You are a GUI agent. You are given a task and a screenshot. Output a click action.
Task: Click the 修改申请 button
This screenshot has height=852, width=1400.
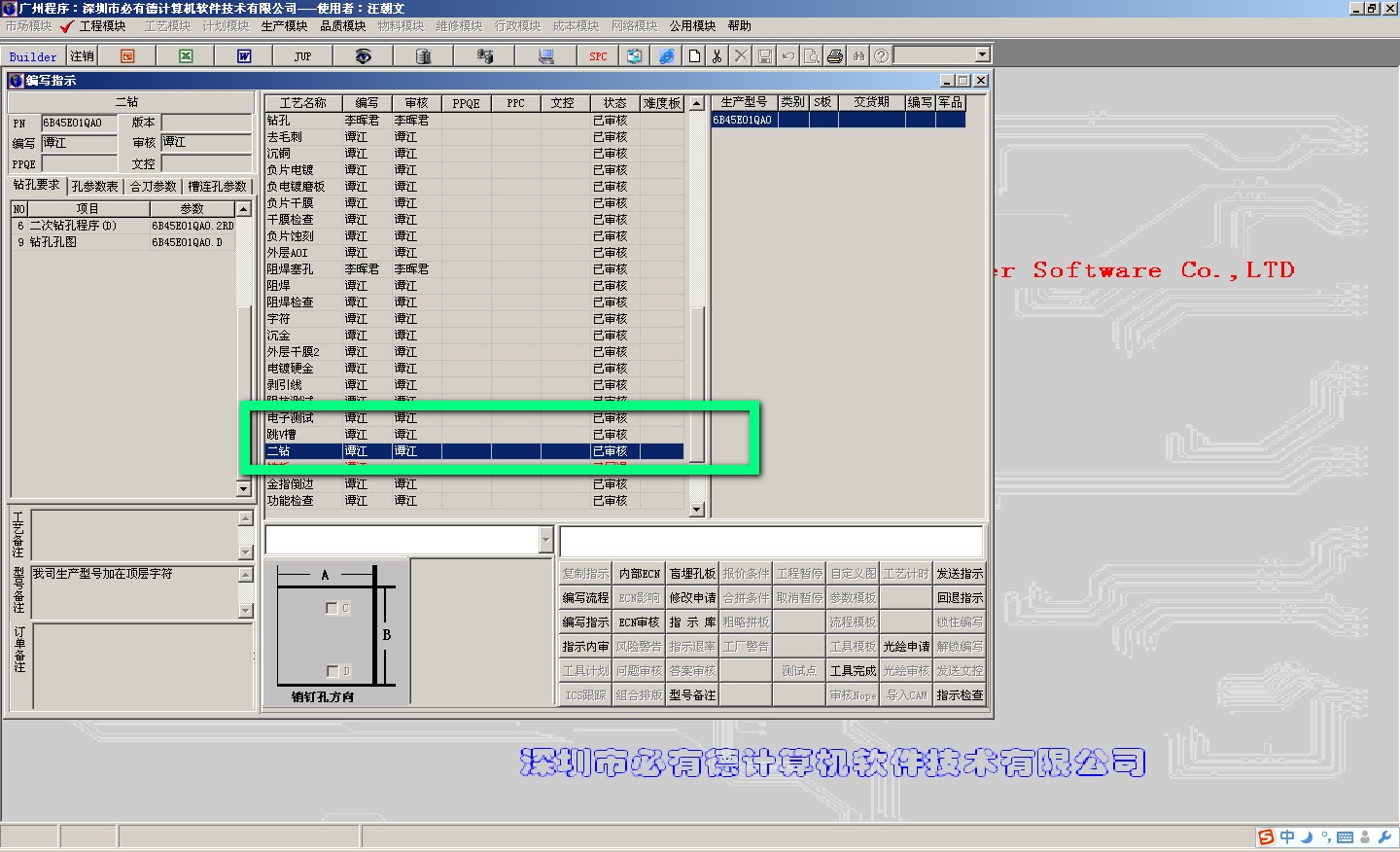692,598
